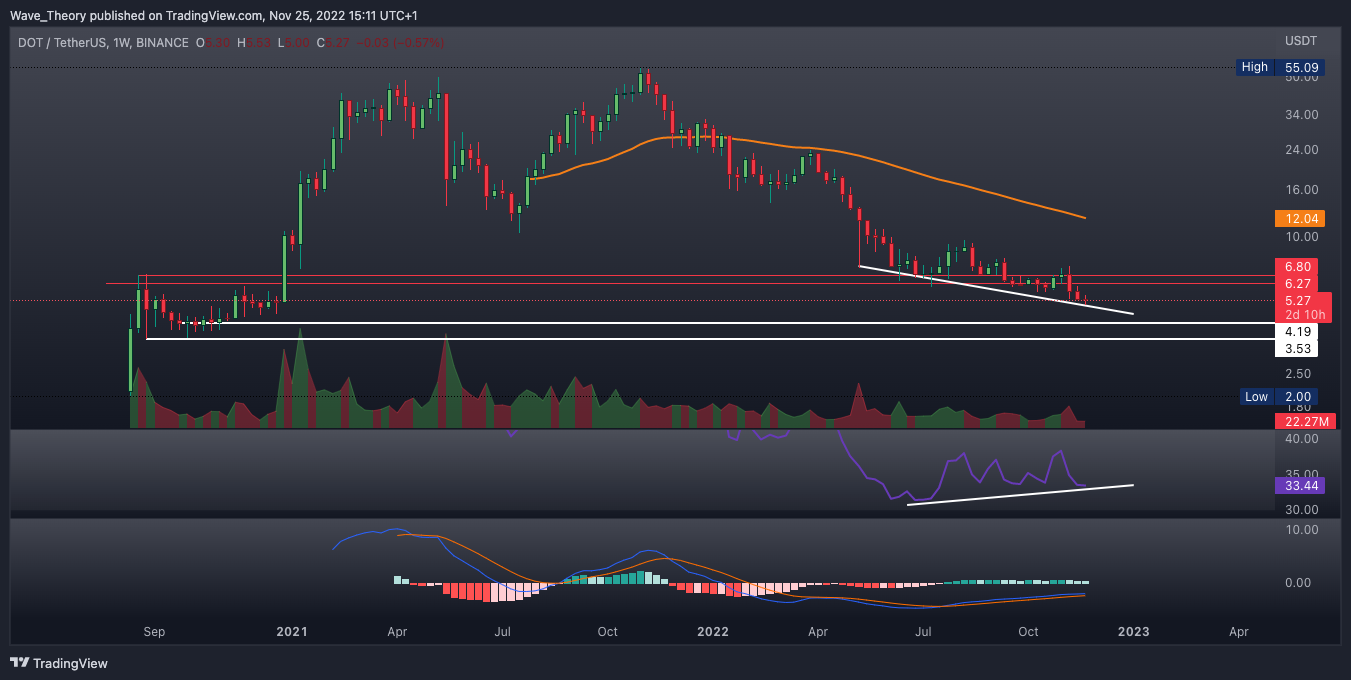Image resolution: width=1351 pixels, height=680 pixels.
Task: Select the white 3.53 support level label
Action: click(x=1296, y=349)
